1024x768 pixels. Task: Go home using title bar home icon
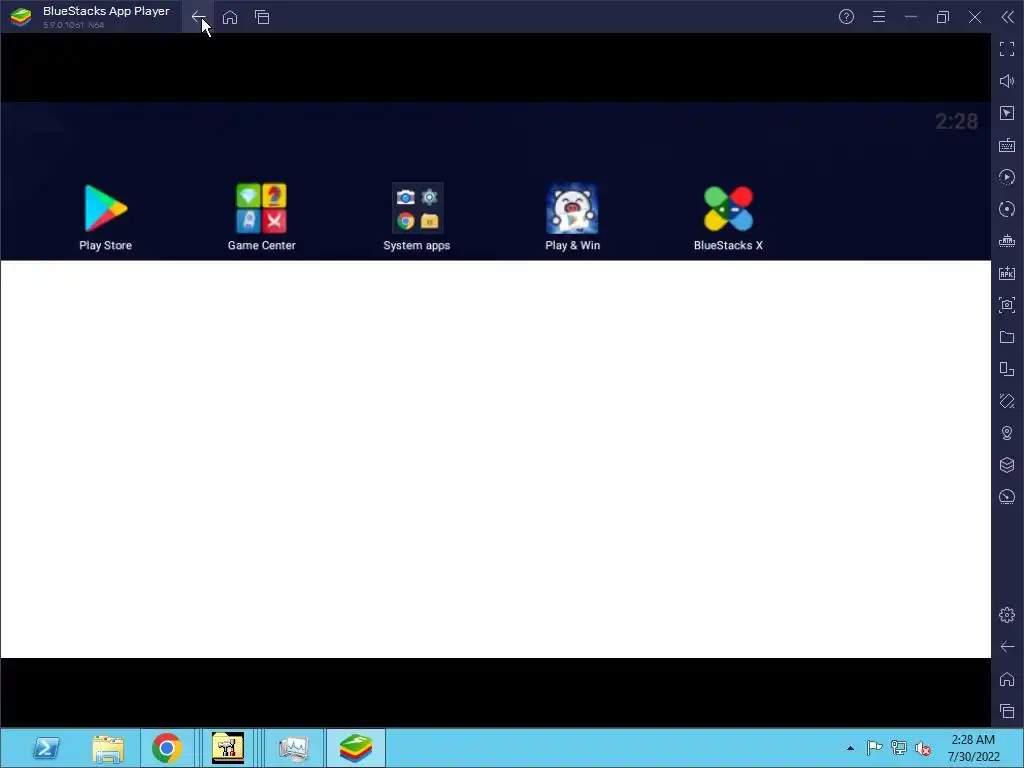[230, 17]
